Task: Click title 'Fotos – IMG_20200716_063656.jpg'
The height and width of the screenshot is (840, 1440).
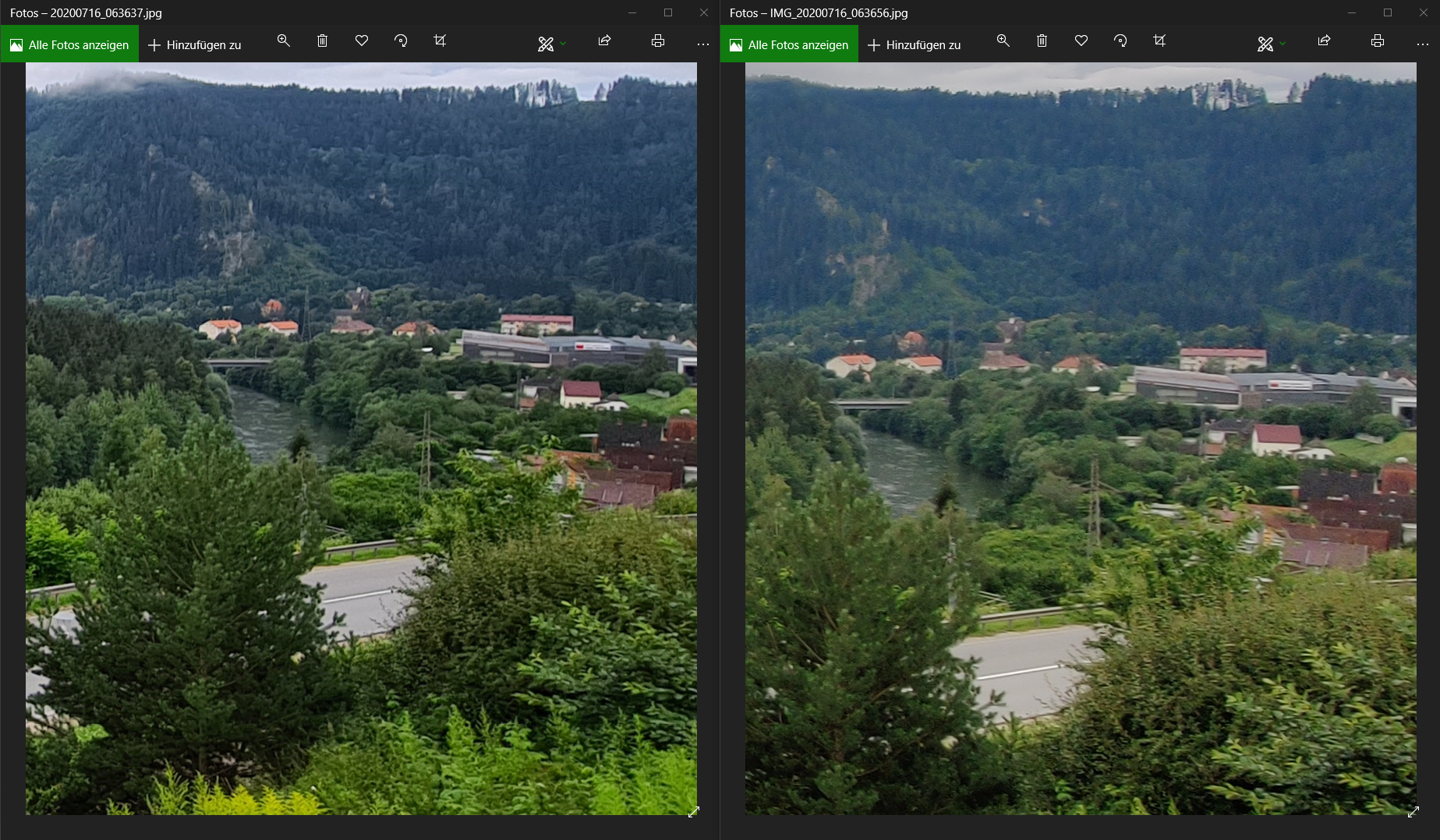Action: [819, 13]
